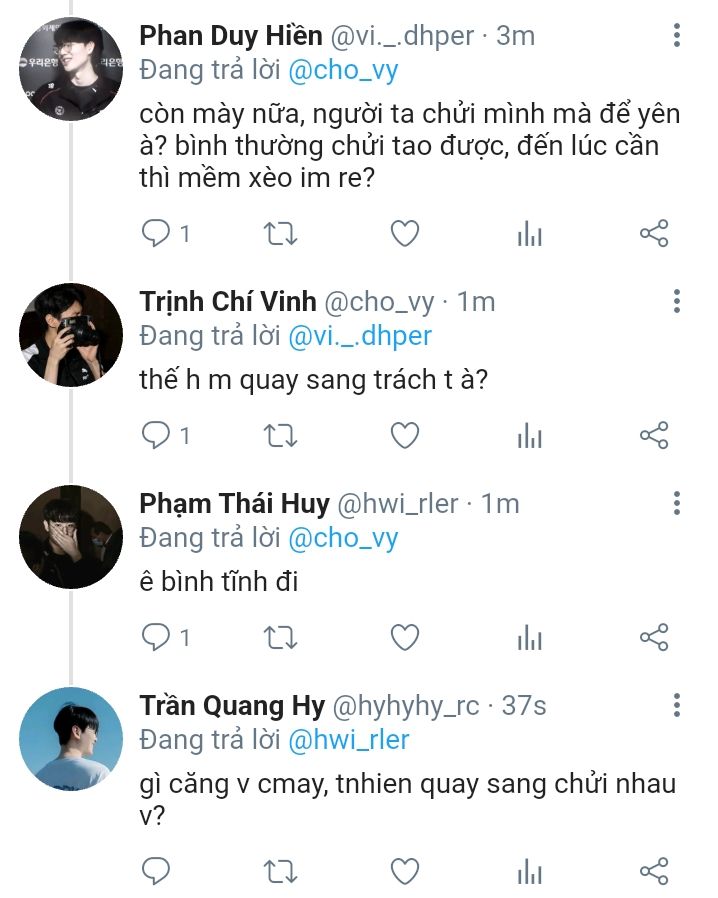Open more options on Phan Duy Hiền's tweet
Screen dimensions: 718x898
pos(677,36)
